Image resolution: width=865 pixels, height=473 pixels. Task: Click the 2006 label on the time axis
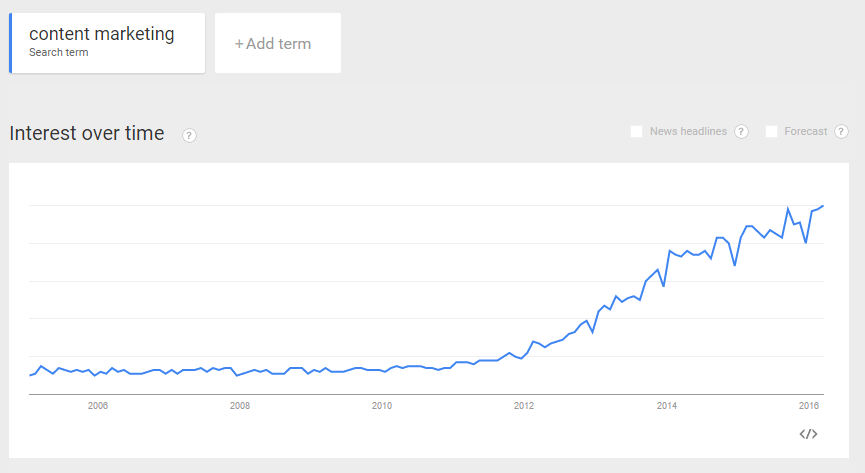click(x=97, y=405)
